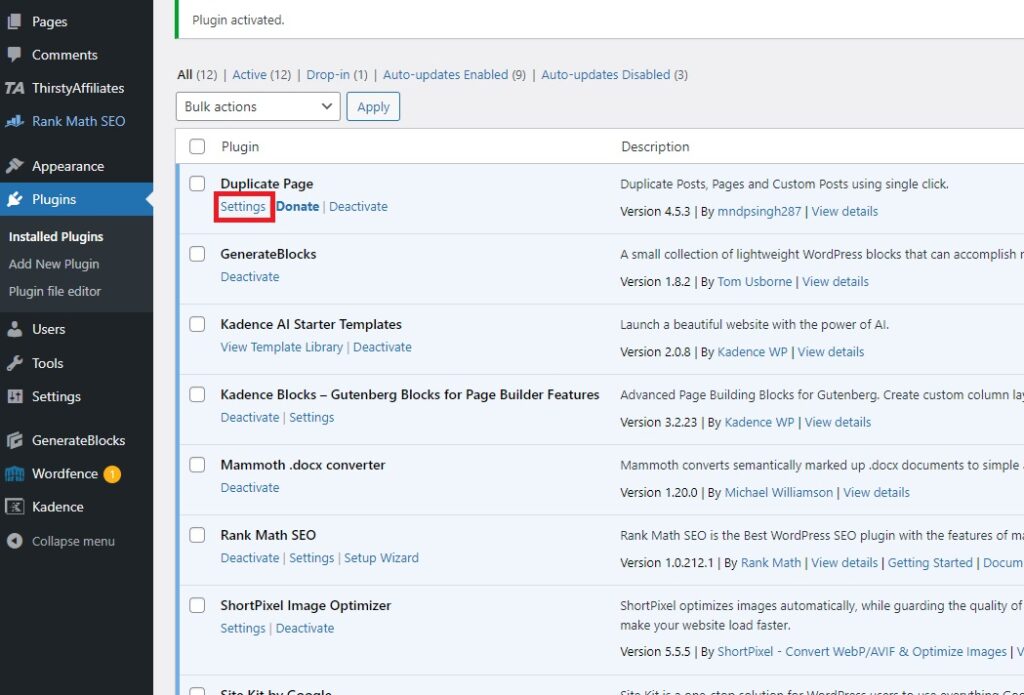View details for Kadence Blocks
This screenshot has width=1024, height=695.
[838, 422]
